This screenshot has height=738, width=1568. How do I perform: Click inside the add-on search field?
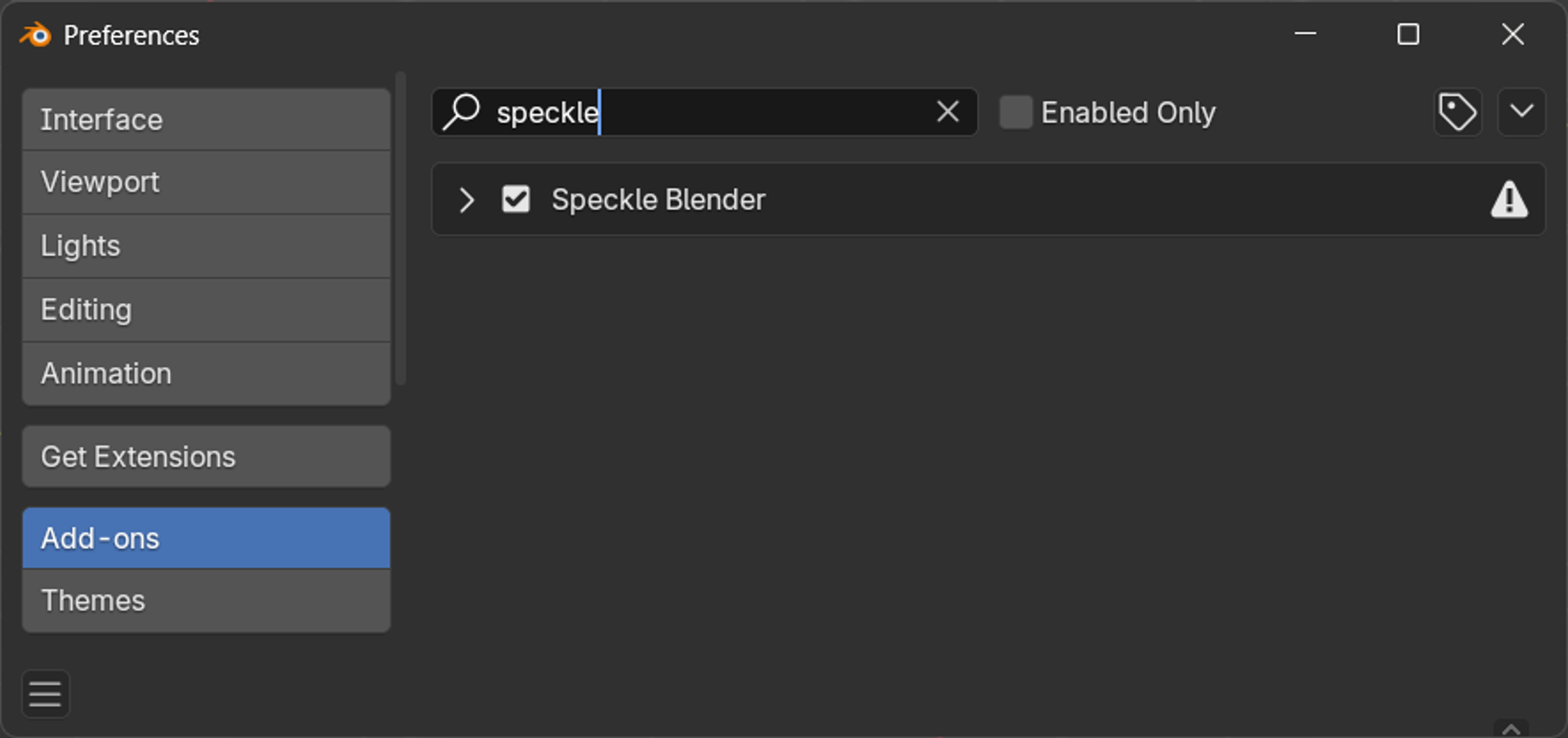(x=705, y=112)
